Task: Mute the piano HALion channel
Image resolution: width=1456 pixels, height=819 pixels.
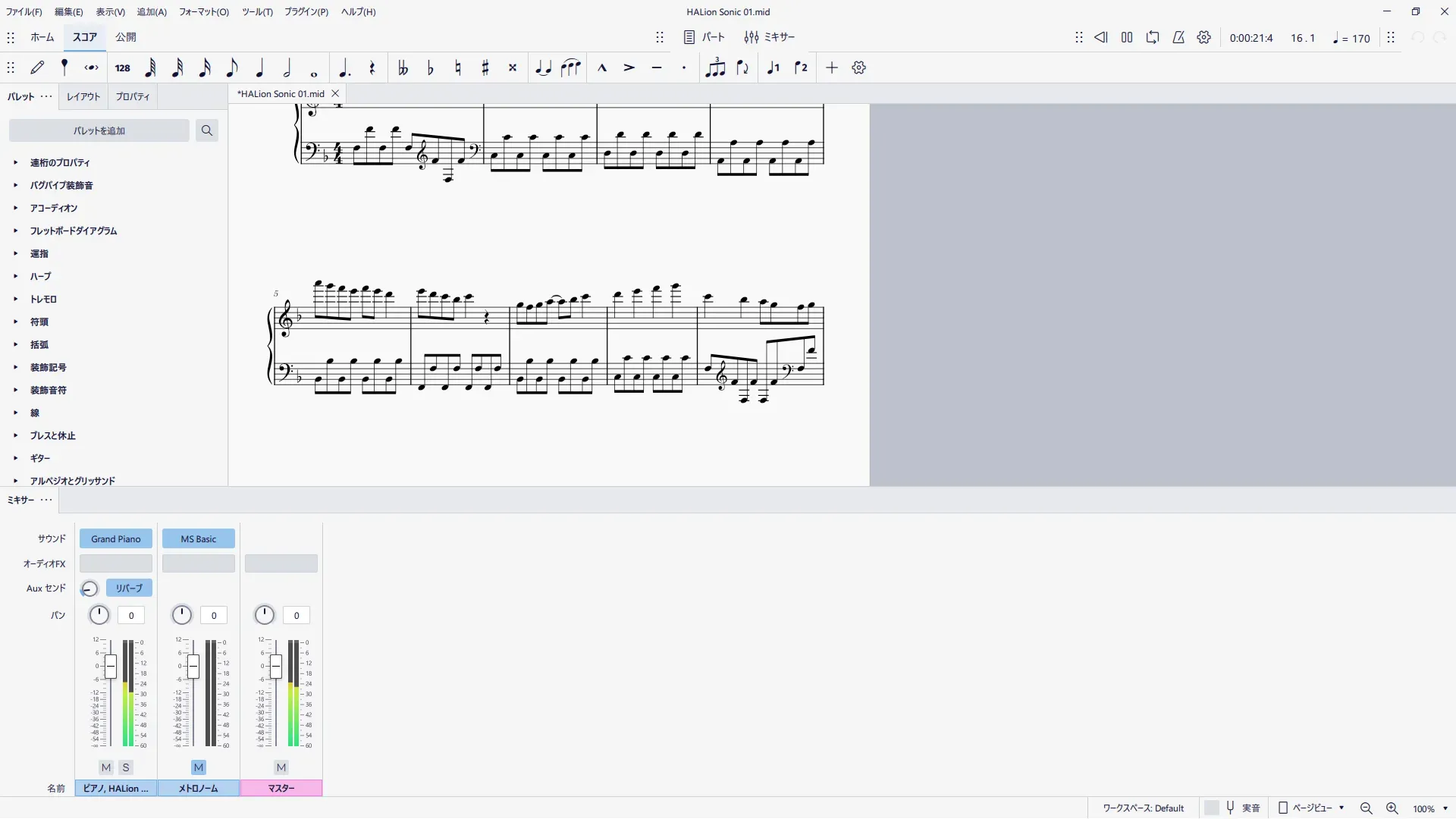Action: [x=106, y=767]
